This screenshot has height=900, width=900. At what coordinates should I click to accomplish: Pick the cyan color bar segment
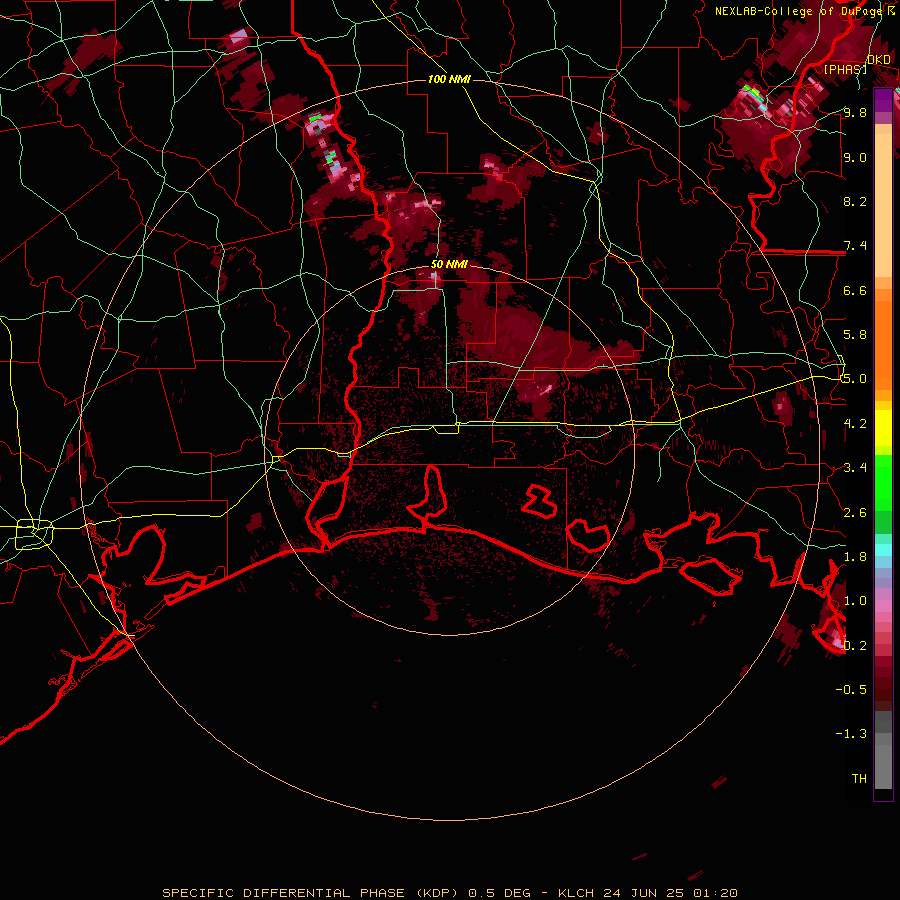coord(883,549)
